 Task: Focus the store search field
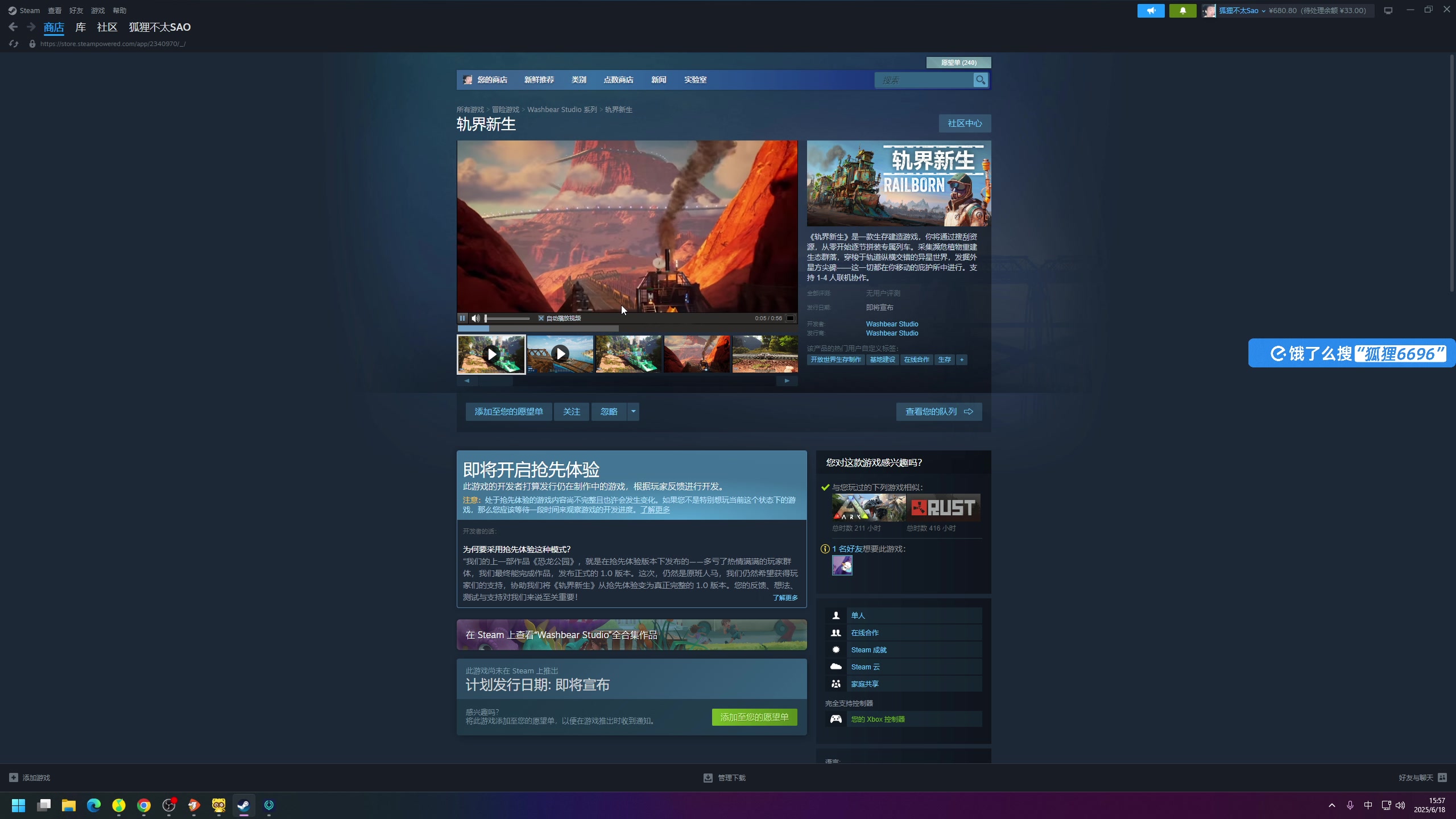tap(924, 80)
